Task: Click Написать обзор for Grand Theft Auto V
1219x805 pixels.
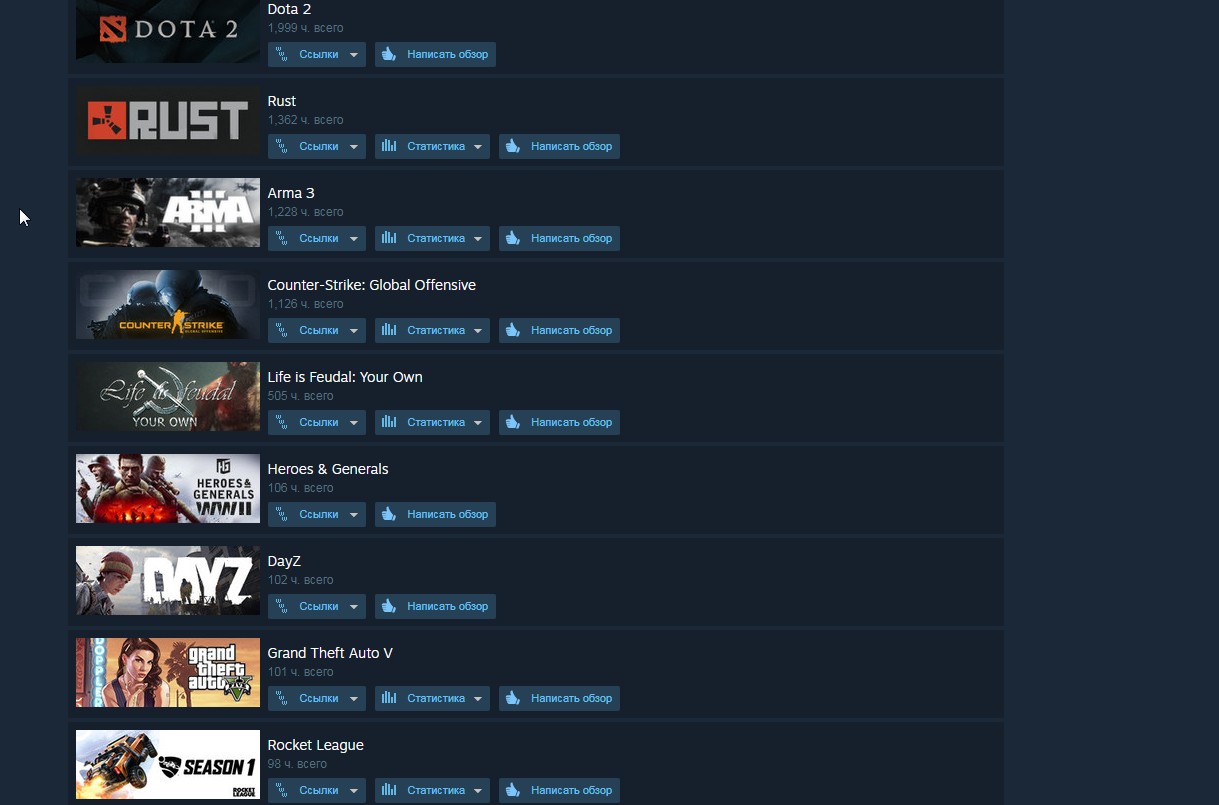Action: 559,698
